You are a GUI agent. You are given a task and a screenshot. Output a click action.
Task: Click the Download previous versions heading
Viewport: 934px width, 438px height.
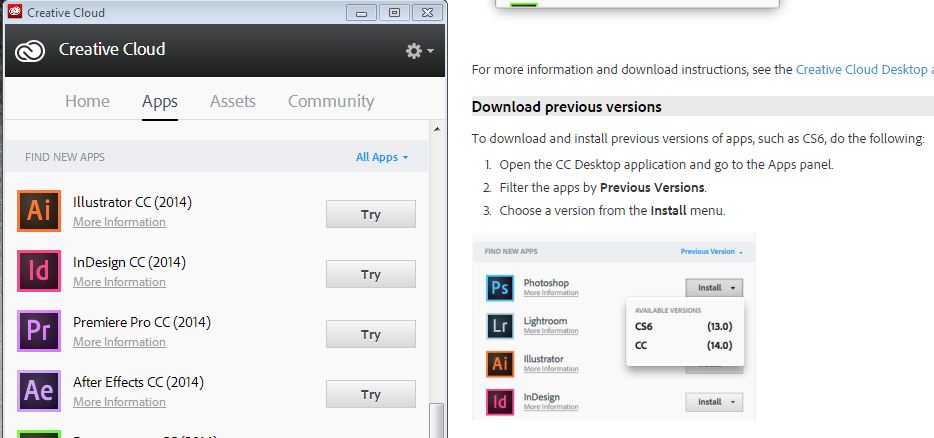tap(566, 107)
